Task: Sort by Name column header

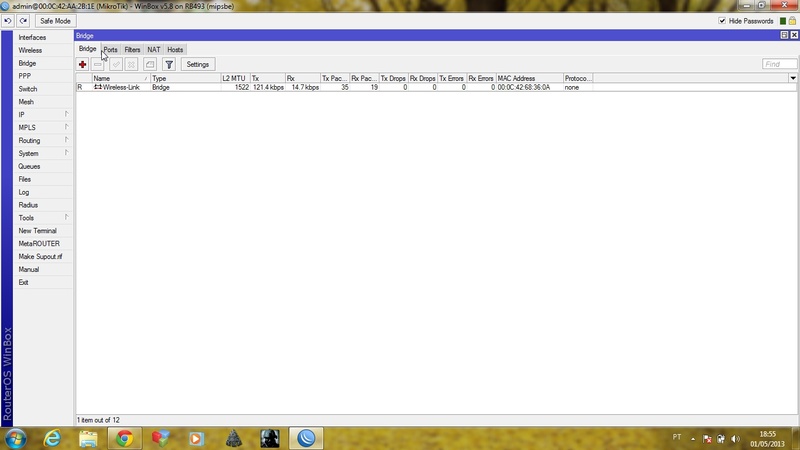Action: click(x=121, y=79)
